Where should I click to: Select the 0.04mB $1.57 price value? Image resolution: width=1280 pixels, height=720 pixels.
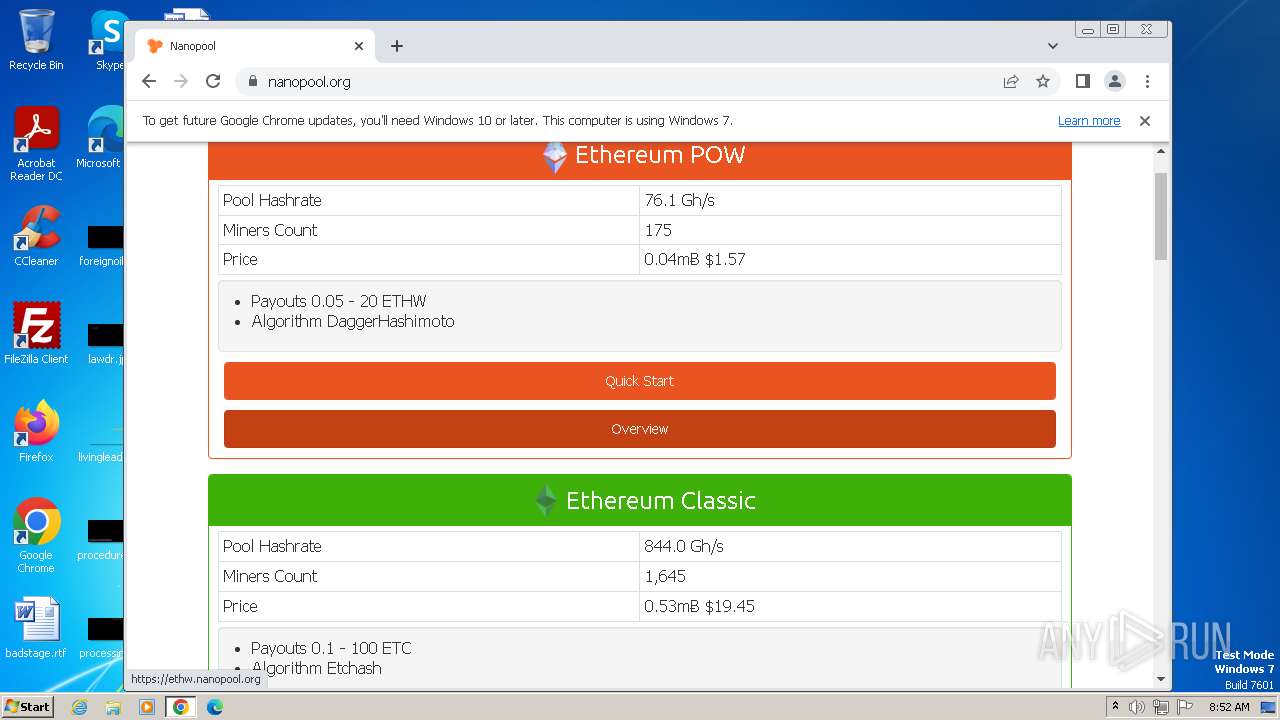(x=695, y=259)
